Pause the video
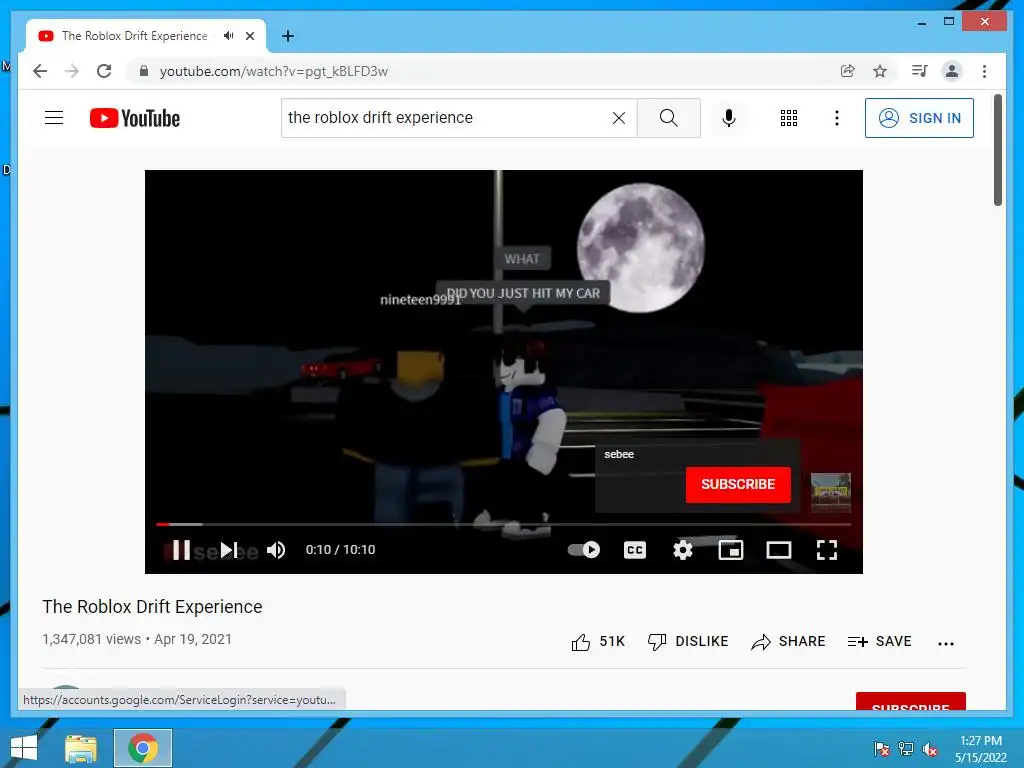 (x=181, y=550)
